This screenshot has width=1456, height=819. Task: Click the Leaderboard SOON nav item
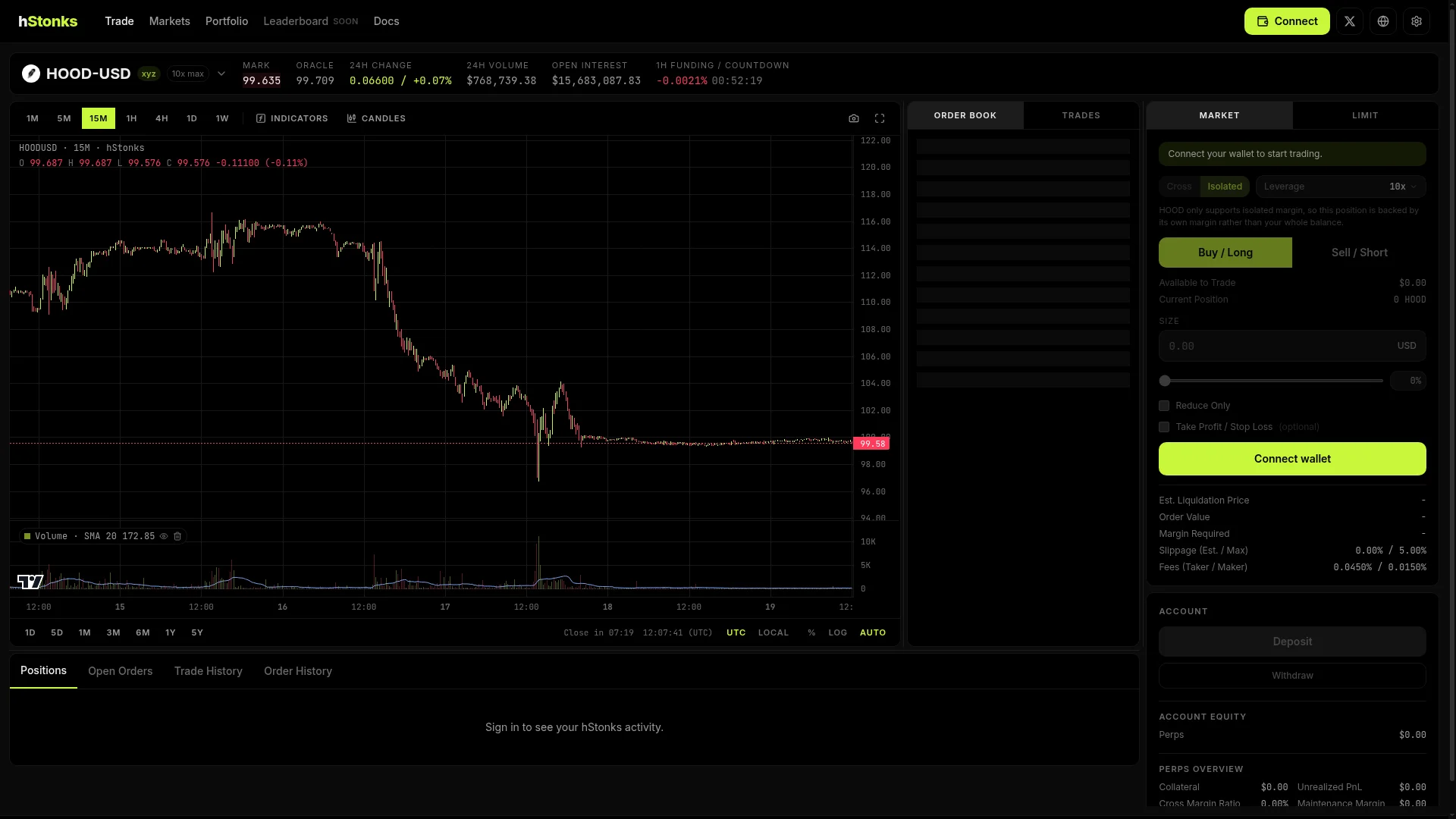tap(310, 21)
